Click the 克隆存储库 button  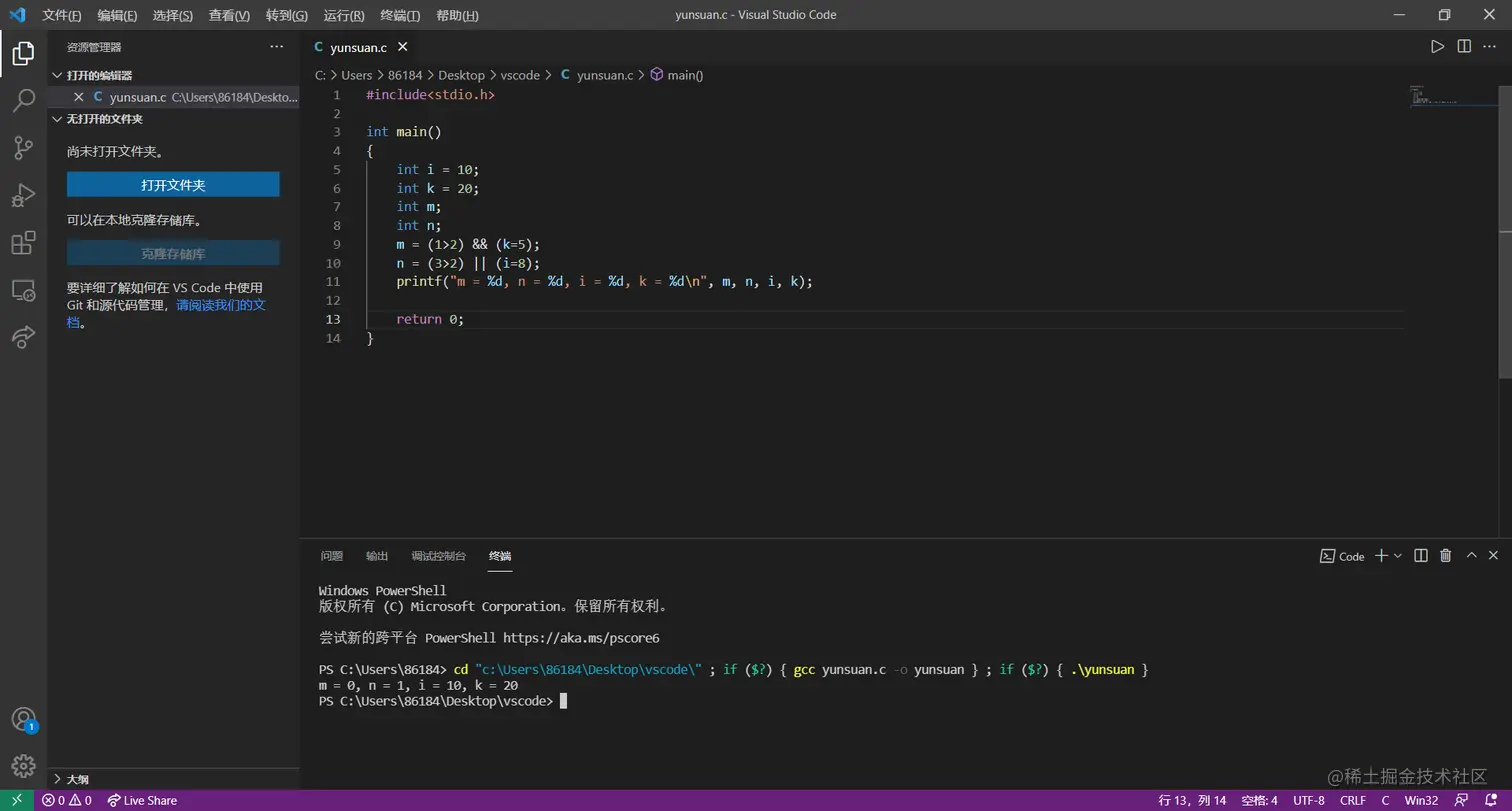click(x=173, y=253)
